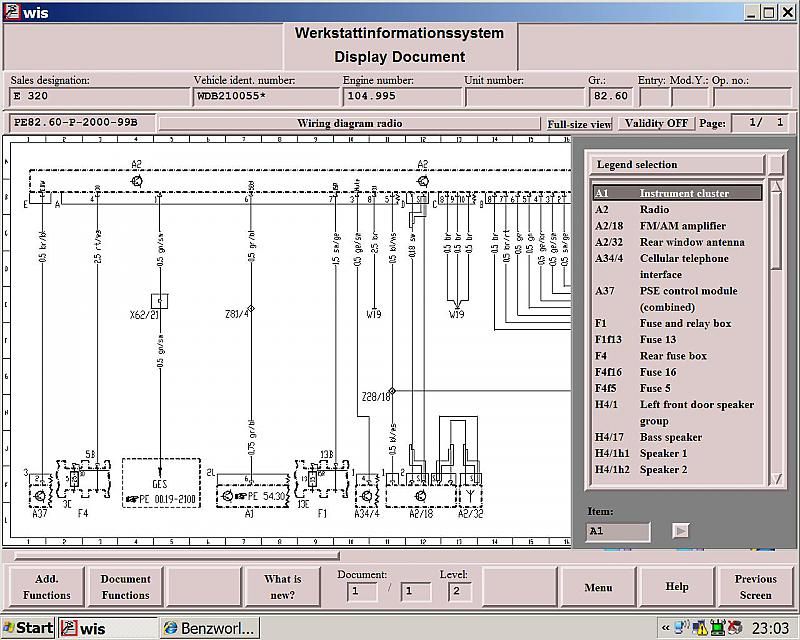Open Document Functions

126,587
